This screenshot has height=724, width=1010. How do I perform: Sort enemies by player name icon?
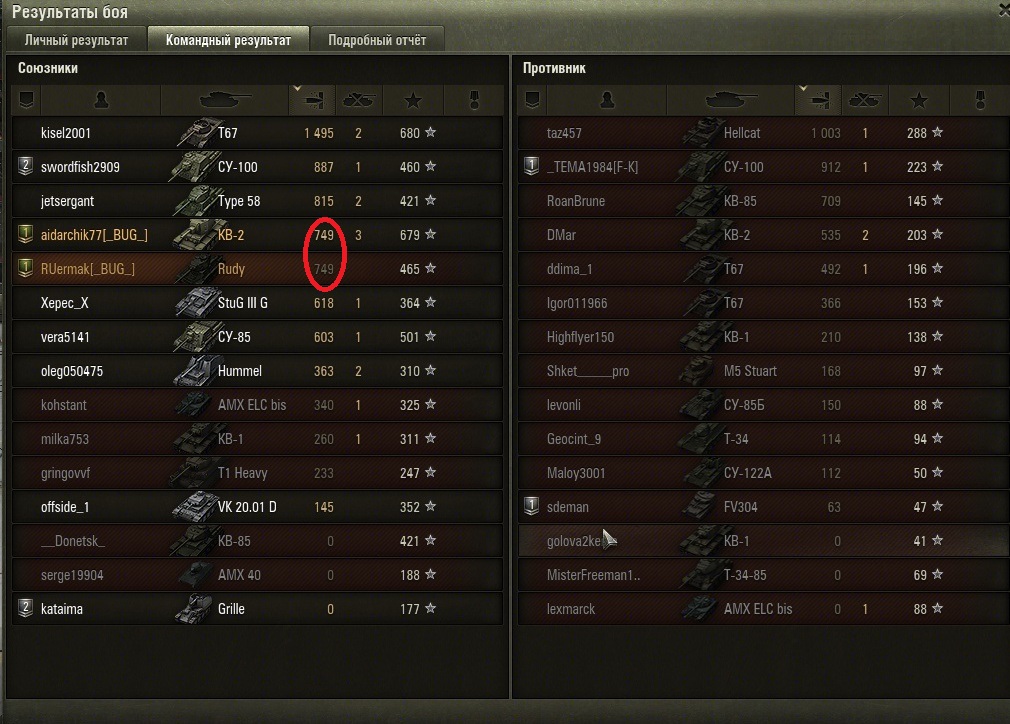click(x=607, y=100)
